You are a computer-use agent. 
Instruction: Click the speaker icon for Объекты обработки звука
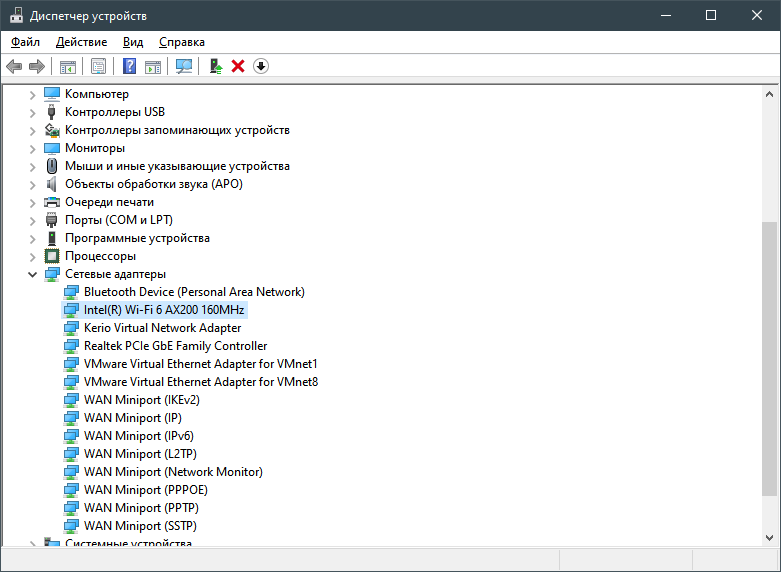[x=51, y=184]
